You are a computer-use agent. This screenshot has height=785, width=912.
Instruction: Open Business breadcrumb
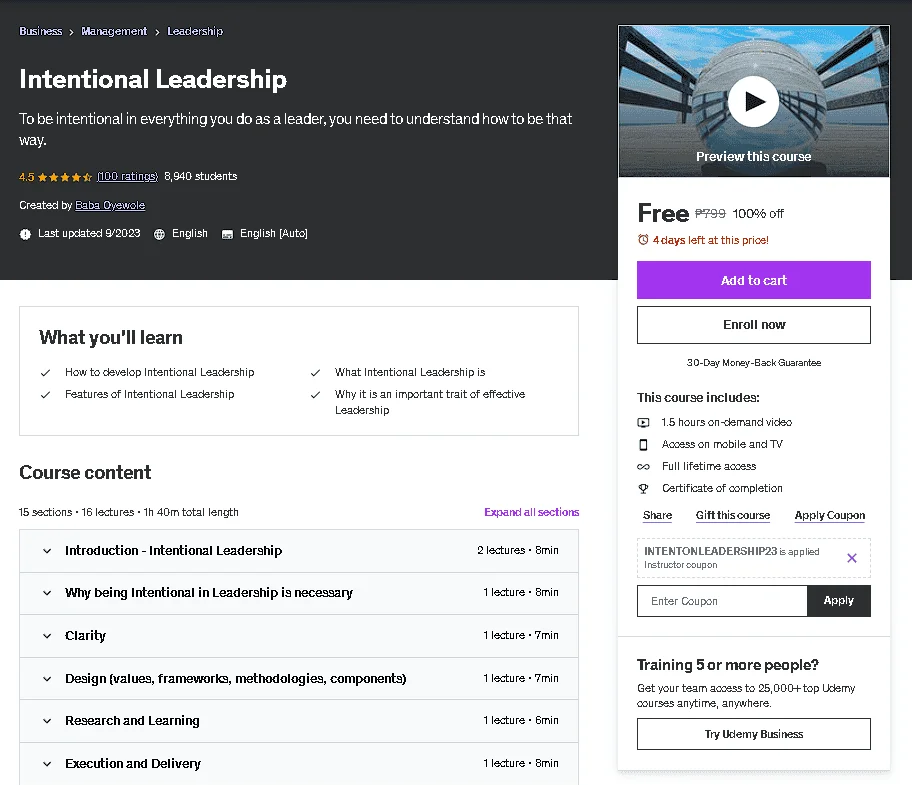(41, 31)
